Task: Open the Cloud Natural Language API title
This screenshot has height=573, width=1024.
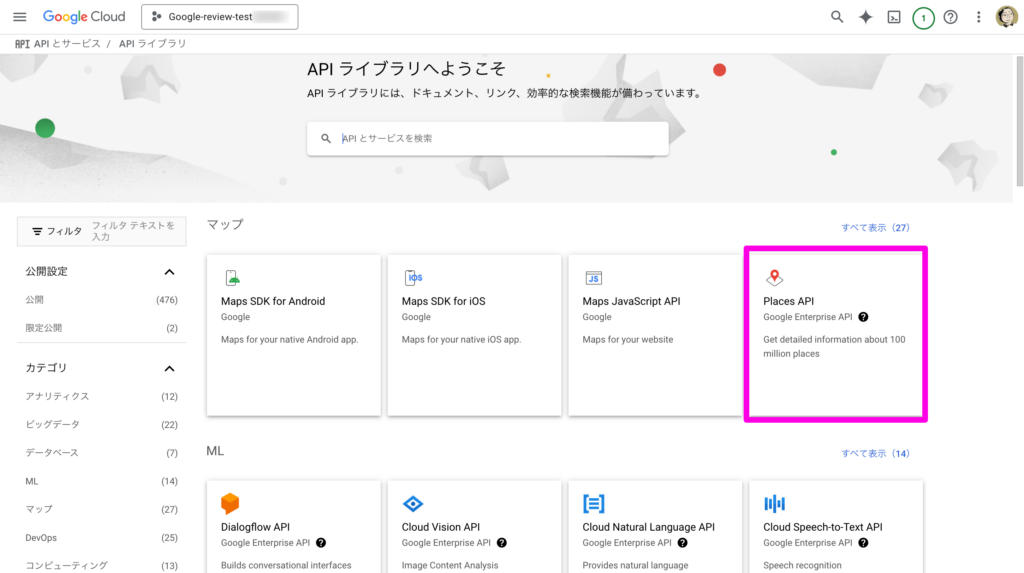Action: point(648,527)
